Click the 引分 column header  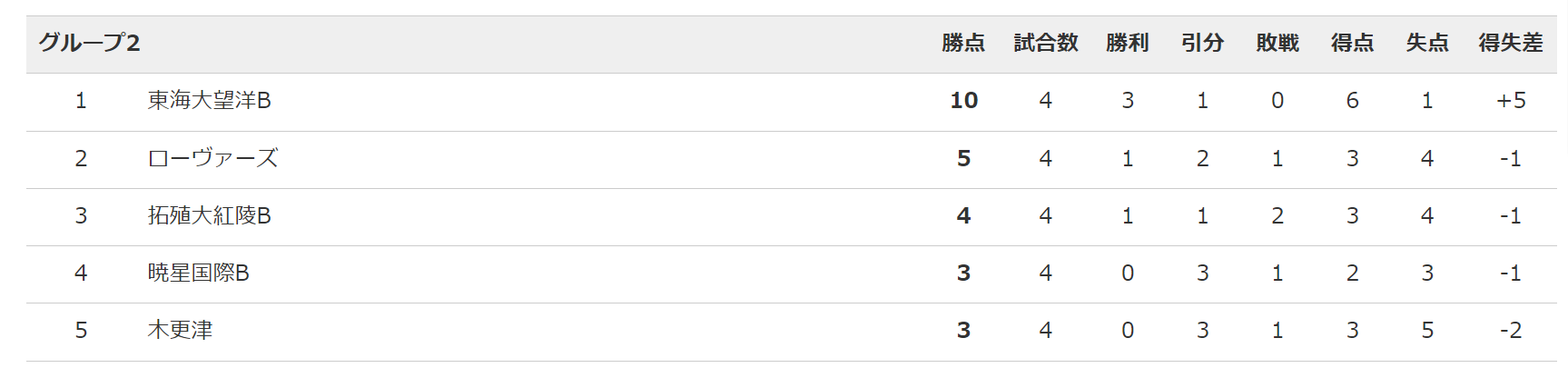click(x=1203, y=43)
